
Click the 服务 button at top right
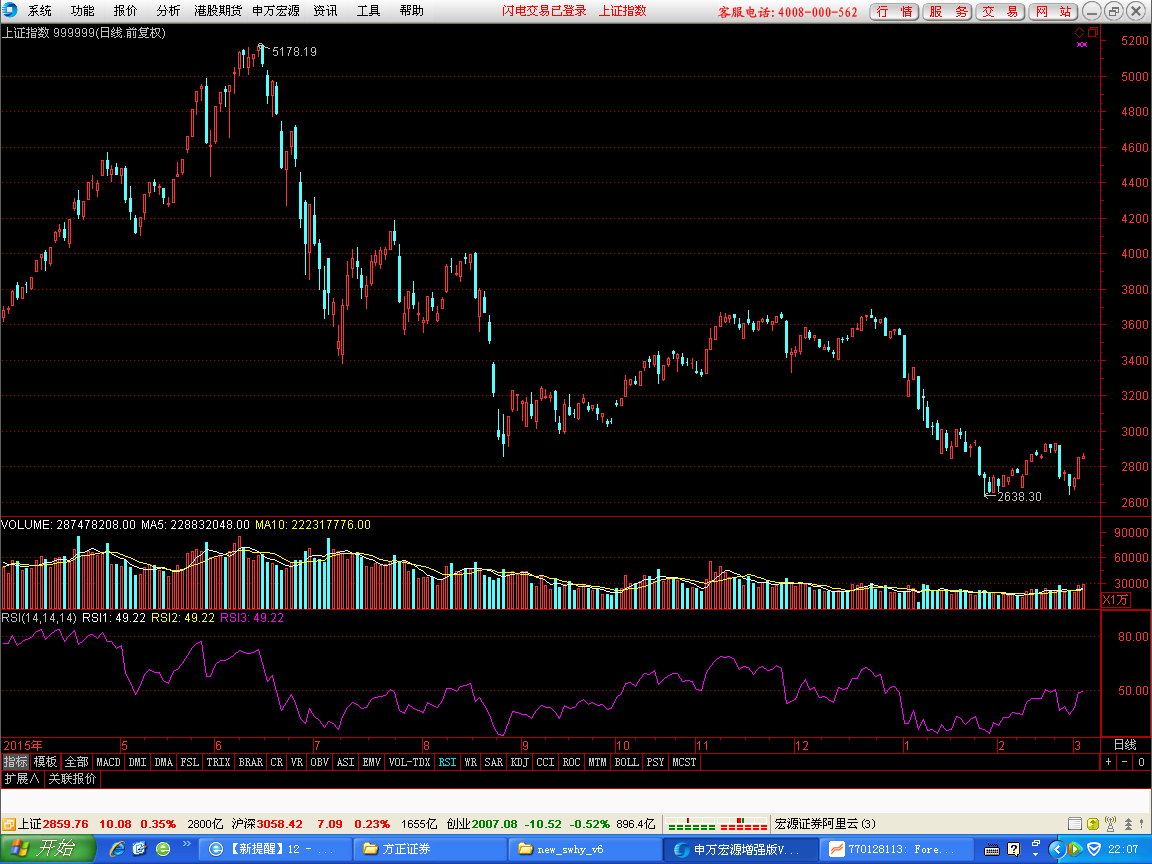(x=948, y=12)
